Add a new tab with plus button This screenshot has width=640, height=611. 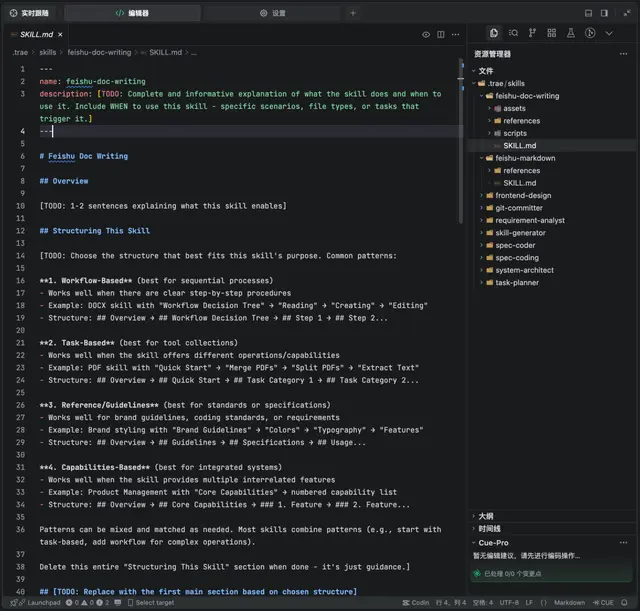[353, 13]
